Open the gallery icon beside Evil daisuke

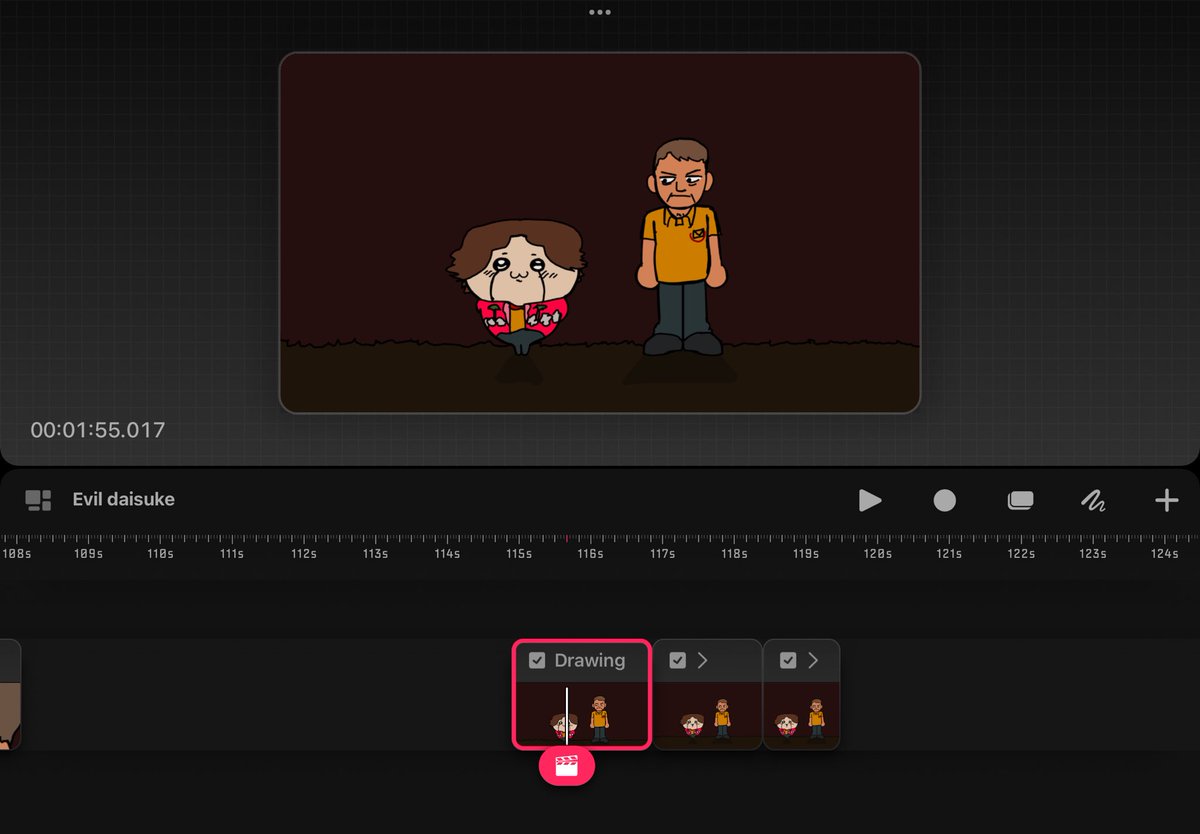pos(38,500)
